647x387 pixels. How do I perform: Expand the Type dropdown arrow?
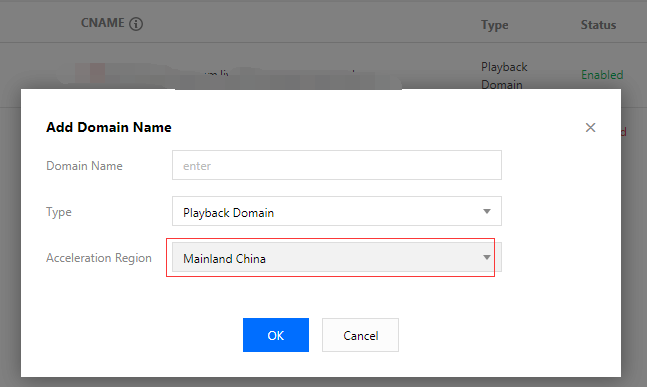487,211
